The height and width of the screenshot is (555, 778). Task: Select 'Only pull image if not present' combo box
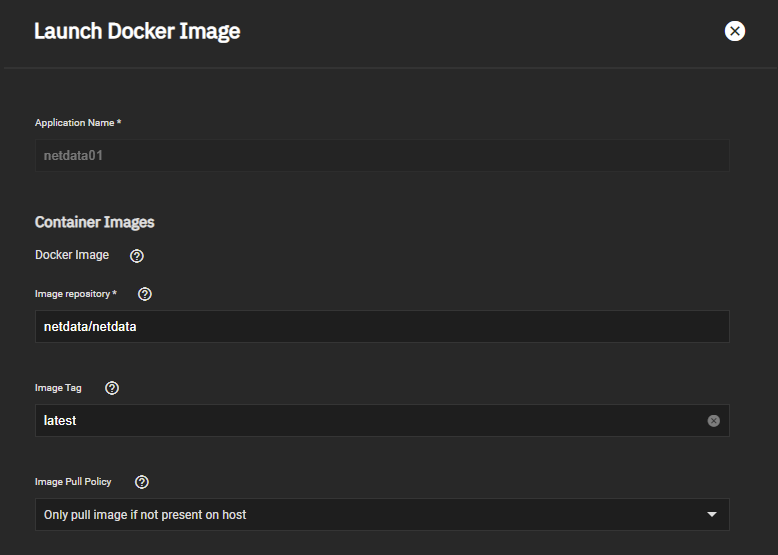coord(370,515)
